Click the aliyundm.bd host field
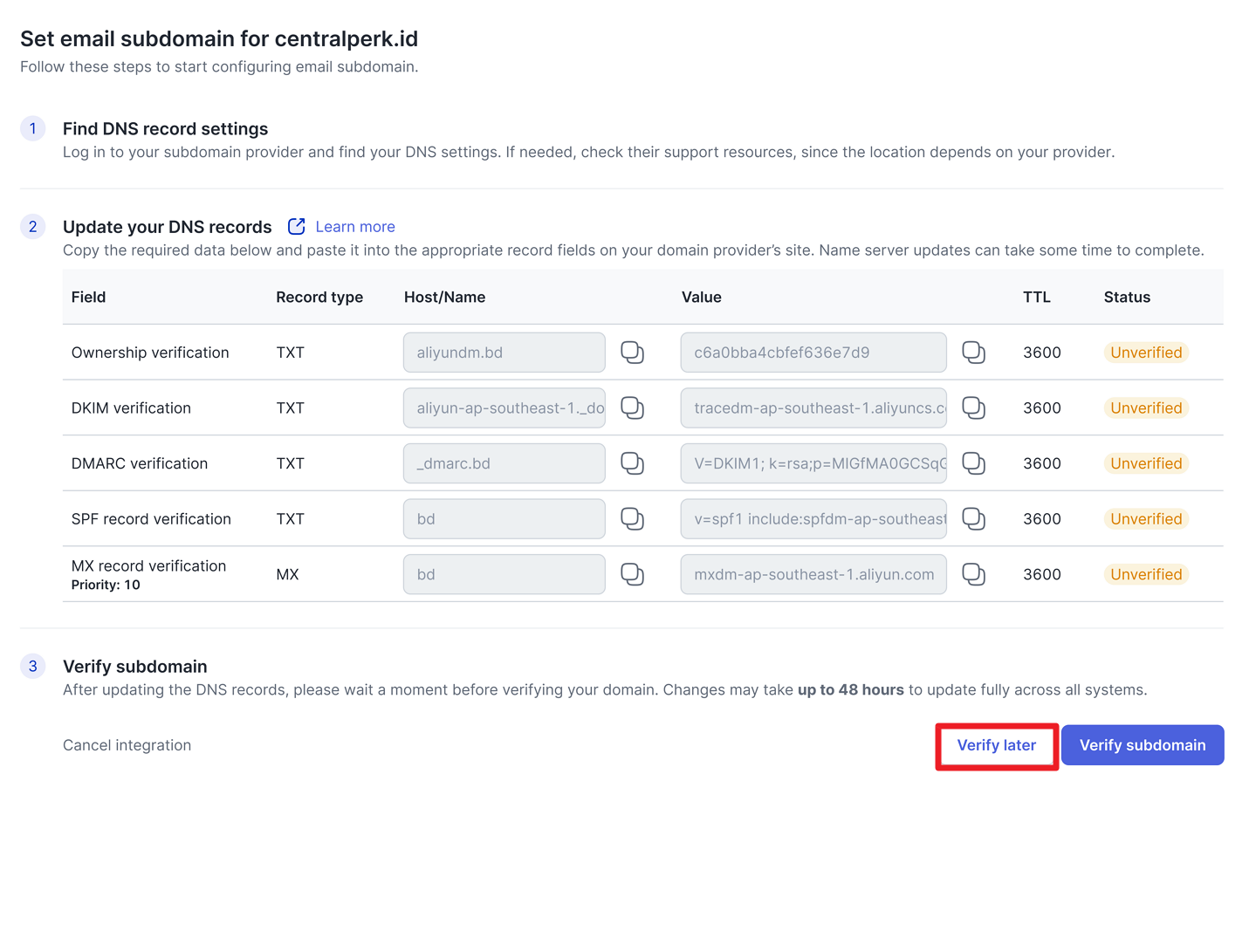Image resolution: width=1249 pixels, height=952 pixels. click(x=504, y=353)
